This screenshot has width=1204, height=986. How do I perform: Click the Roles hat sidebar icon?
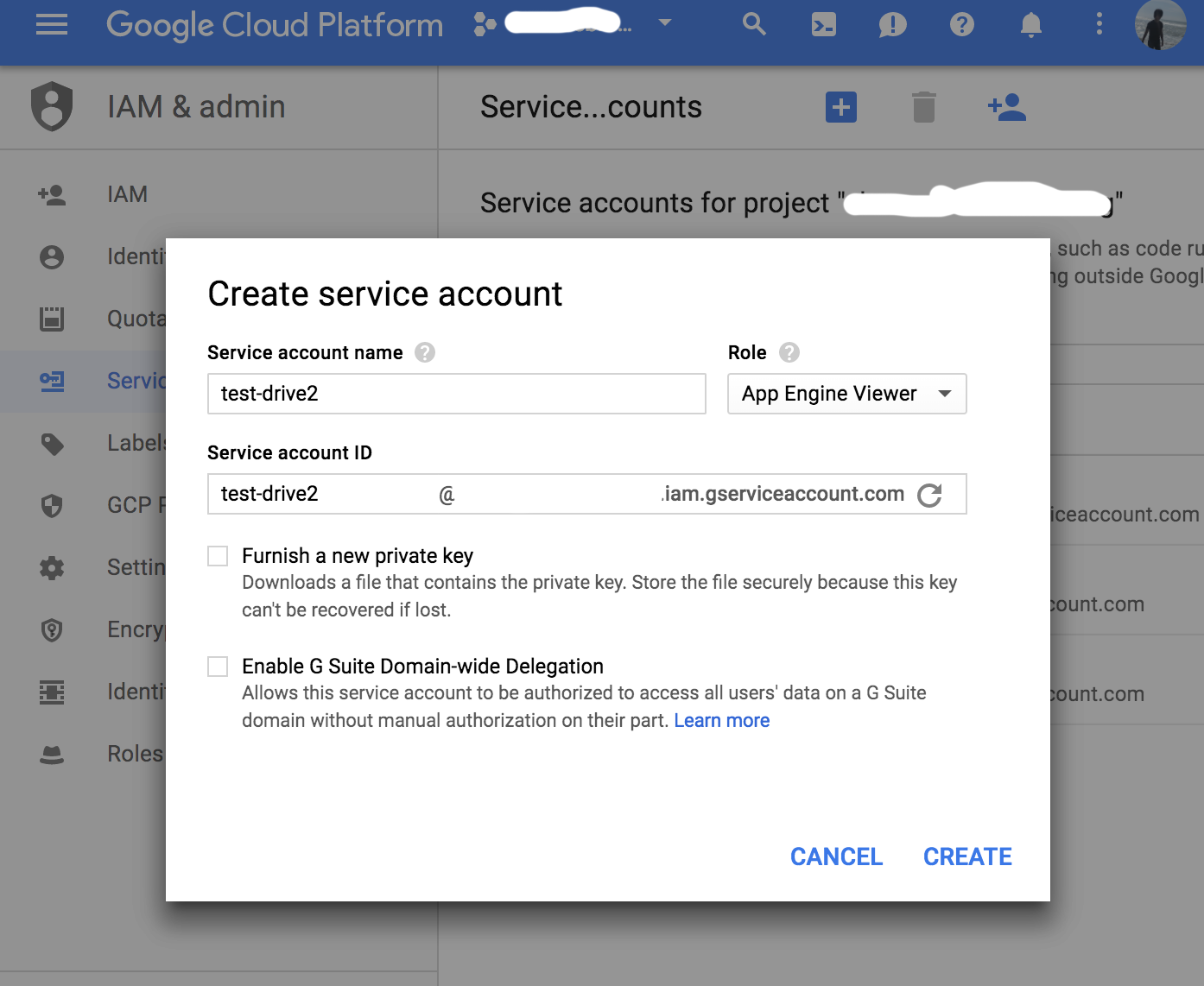(x=52, y=755)
